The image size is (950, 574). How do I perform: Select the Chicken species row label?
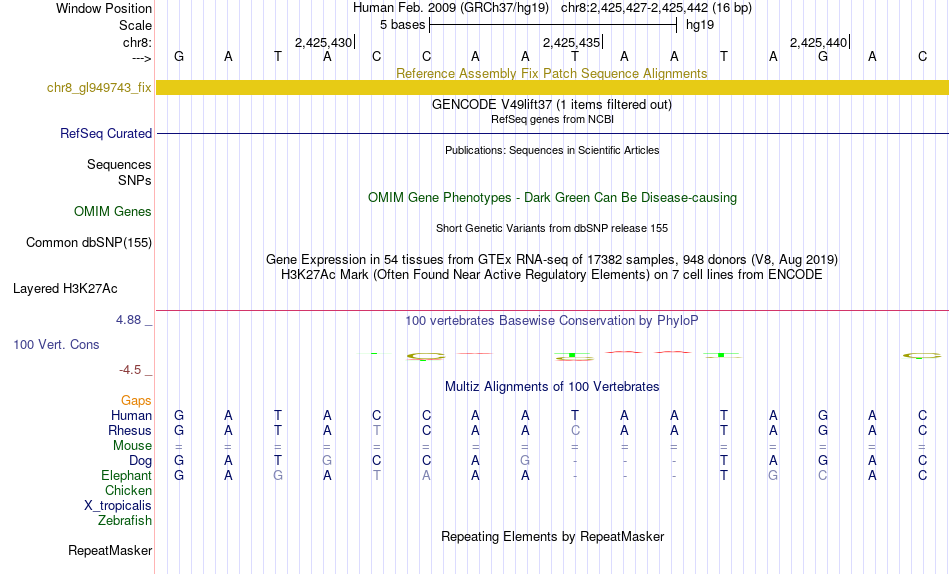coord(128,490)
